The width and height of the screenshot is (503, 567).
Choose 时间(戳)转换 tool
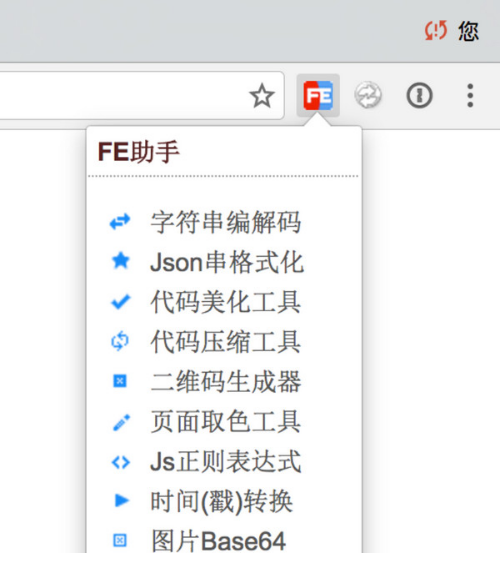coord(221,502)
